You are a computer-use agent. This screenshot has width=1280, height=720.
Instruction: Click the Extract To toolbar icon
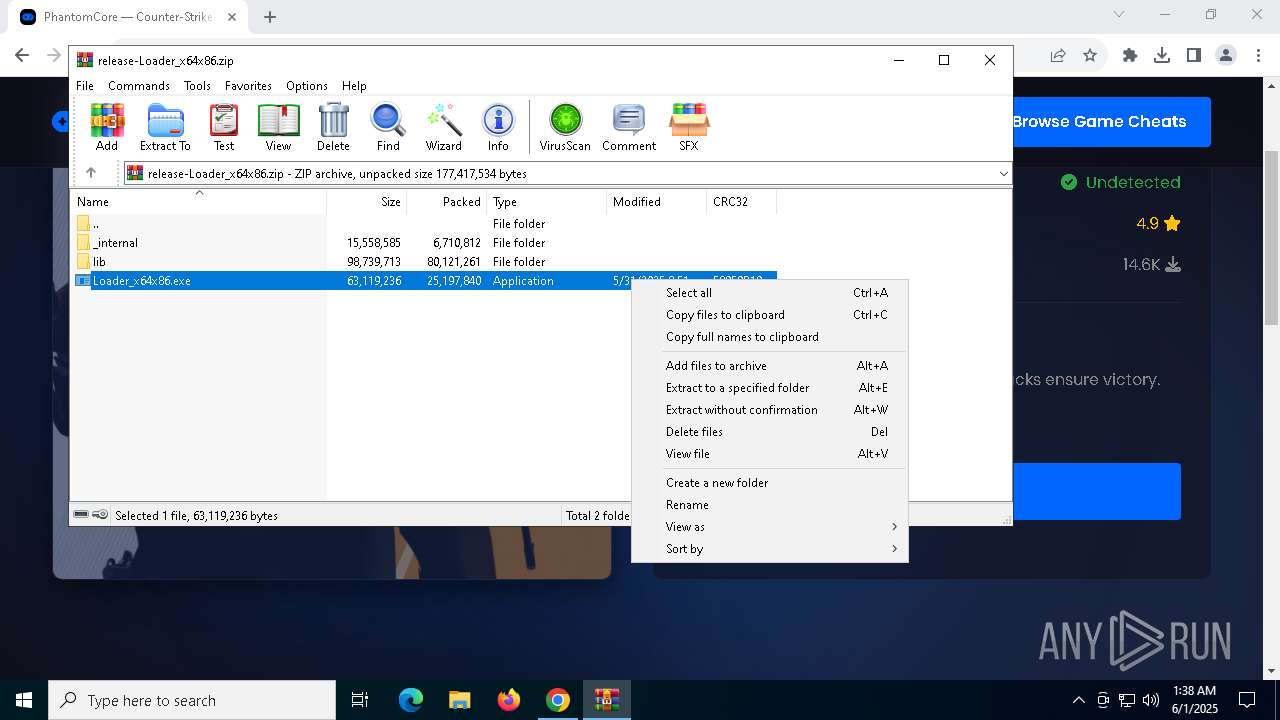(165, 127)
